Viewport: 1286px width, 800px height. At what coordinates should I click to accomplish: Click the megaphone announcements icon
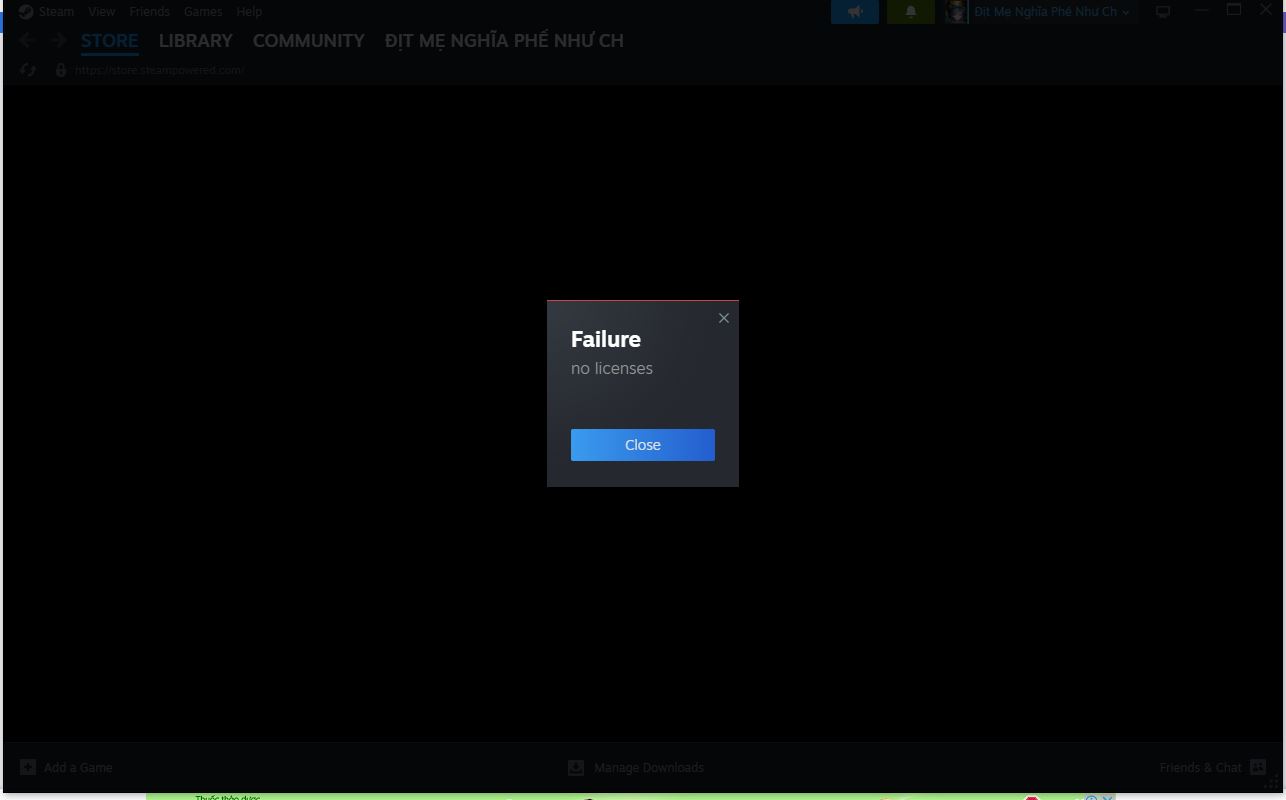pos(855,12)
